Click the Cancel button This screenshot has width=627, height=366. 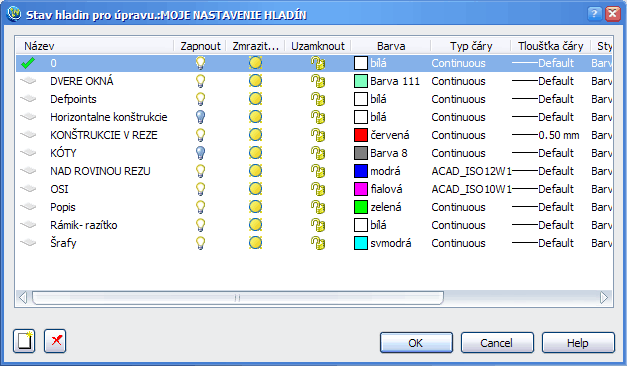click(x=497, y=343)
